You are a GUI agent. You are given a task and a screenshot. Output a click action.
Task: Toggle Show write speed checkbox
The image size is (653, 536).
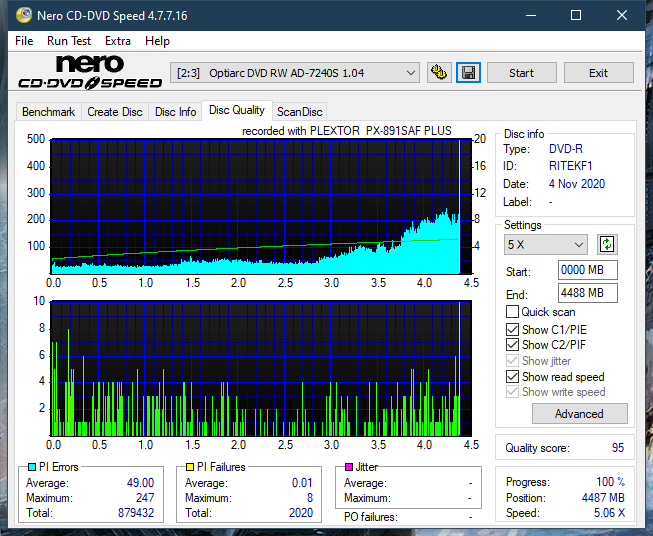coord(512,392)
